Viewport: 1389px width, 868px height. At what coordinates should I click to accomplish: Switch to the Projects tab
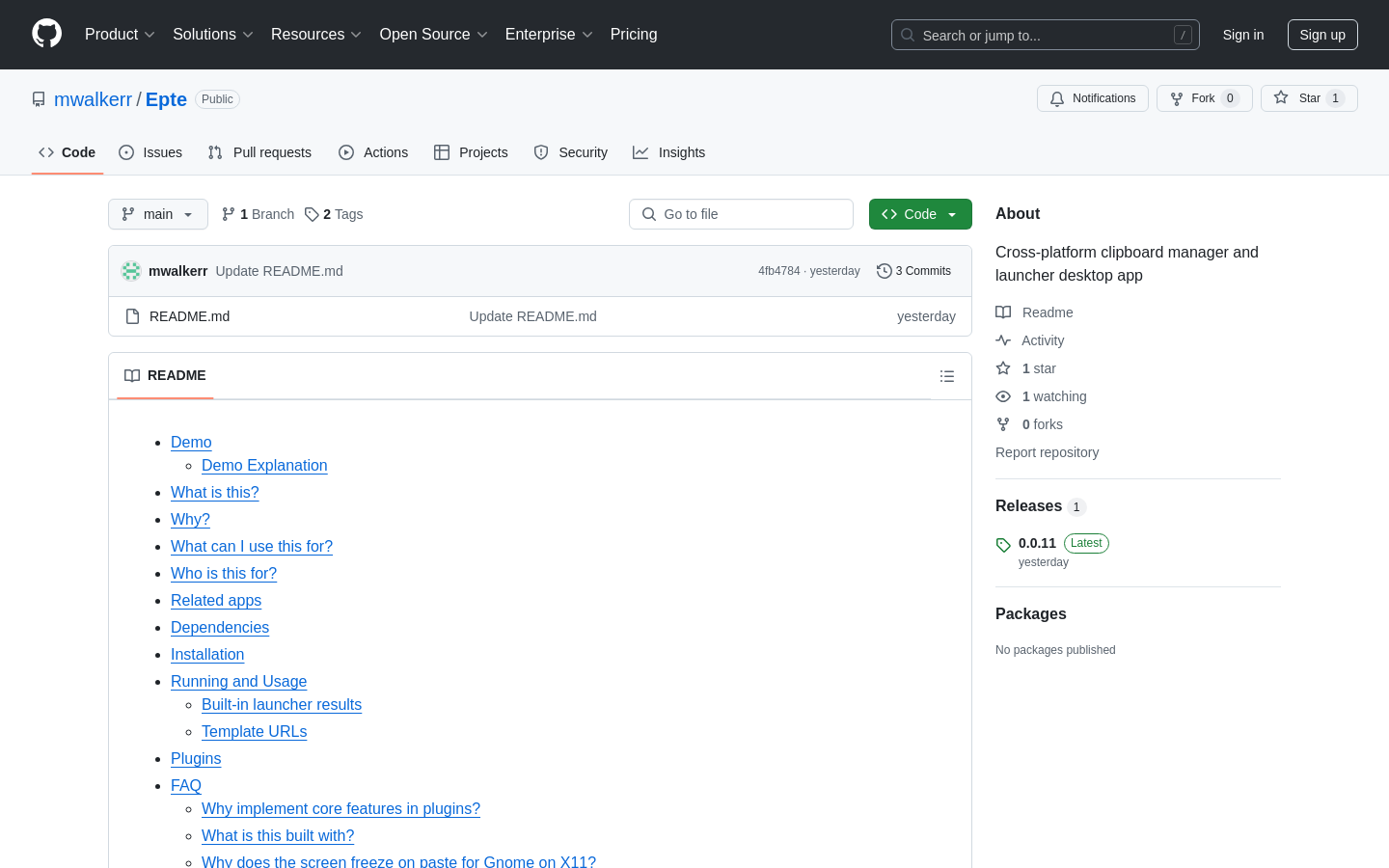tap(471, 152)
